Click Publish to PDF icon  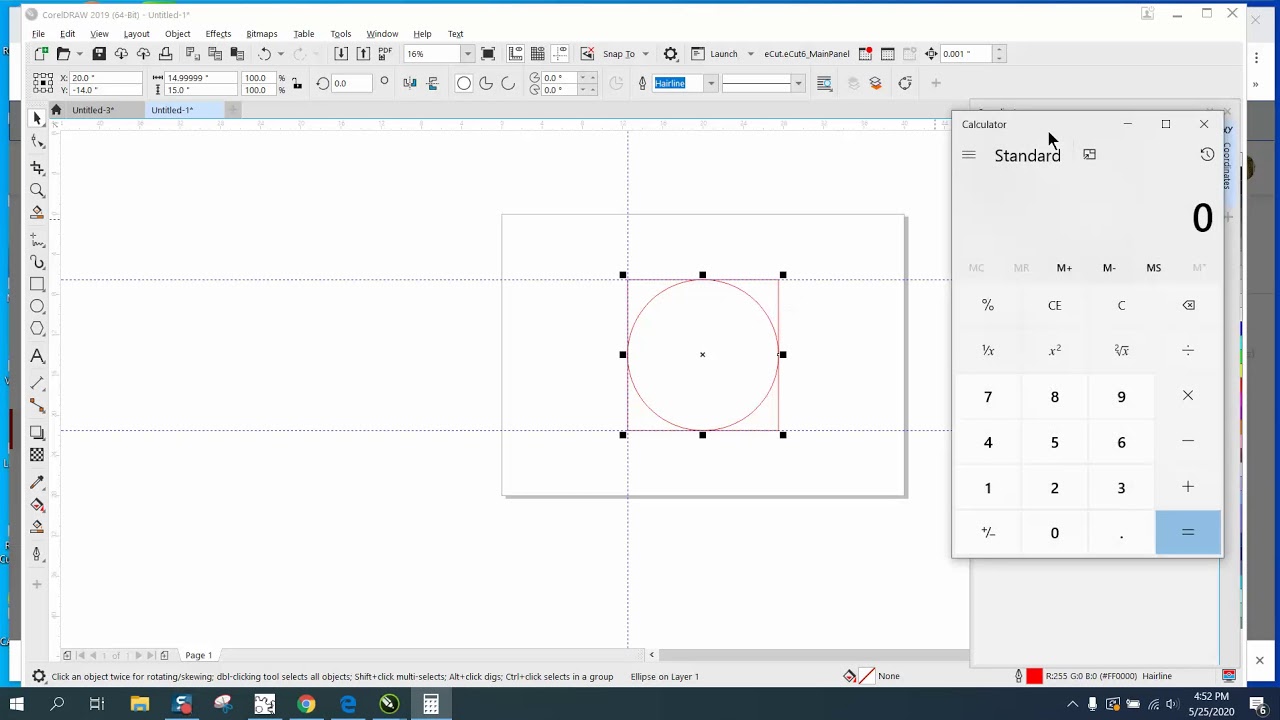click(385, 54)
